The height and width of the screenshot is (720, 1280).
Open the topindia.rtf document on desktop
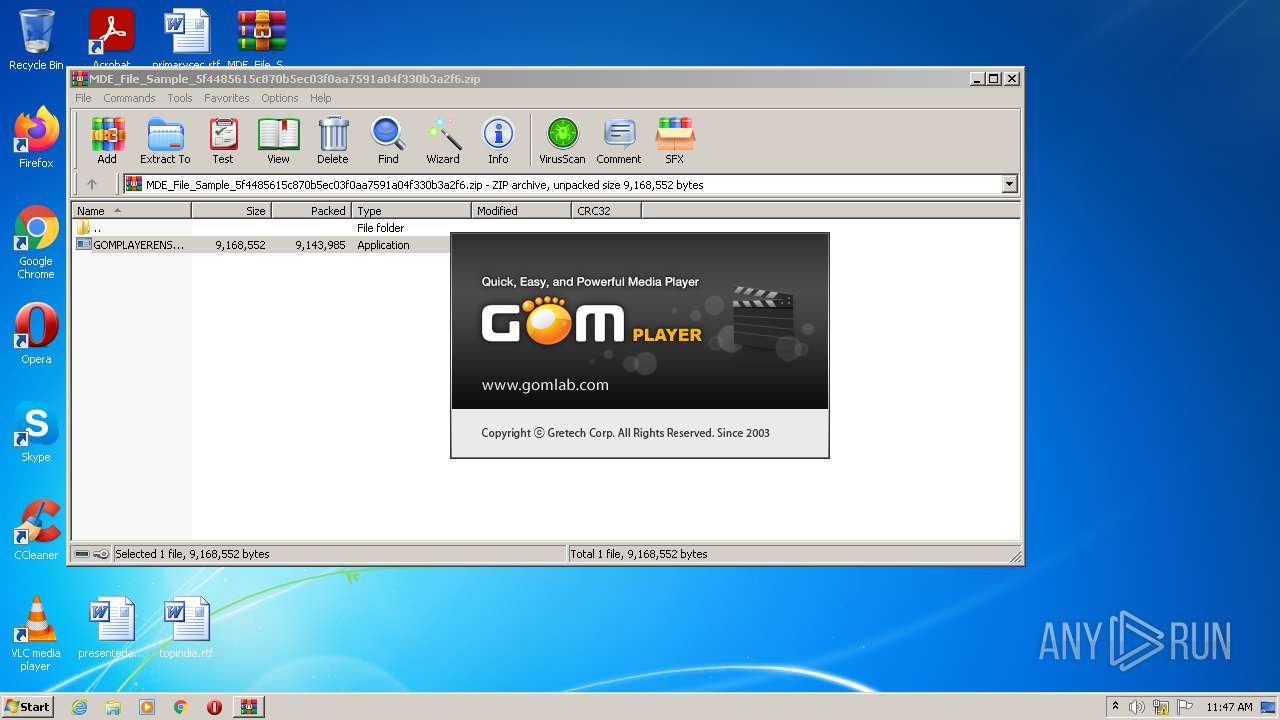click(186, 628)
